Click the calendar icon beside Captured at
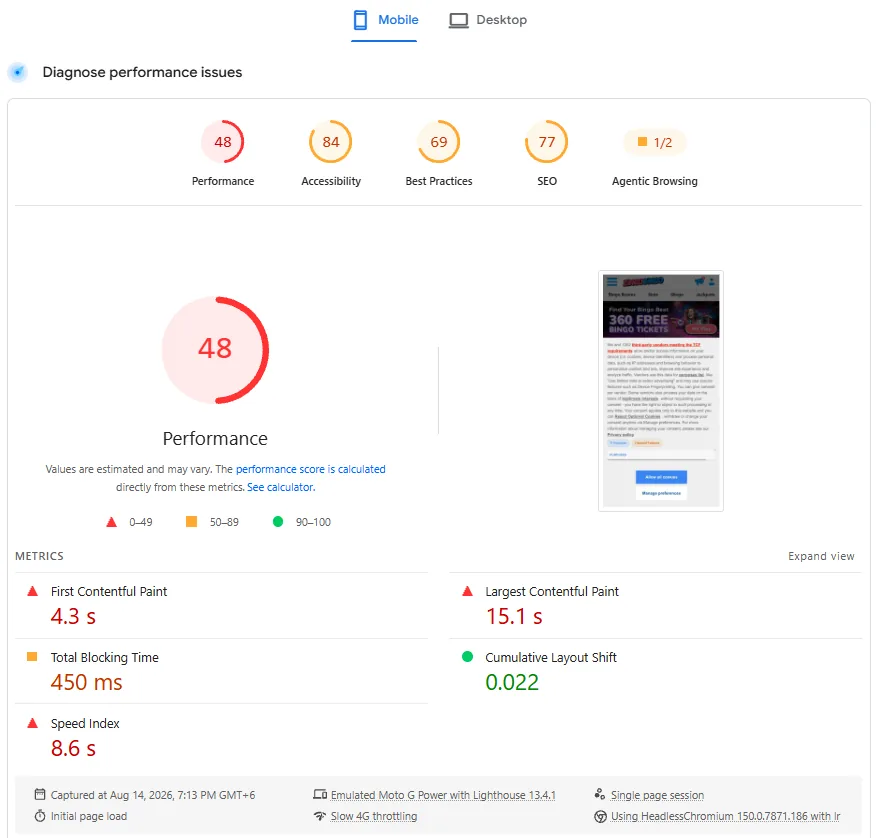This screenshot has width=879, height=838. point(40,794)
